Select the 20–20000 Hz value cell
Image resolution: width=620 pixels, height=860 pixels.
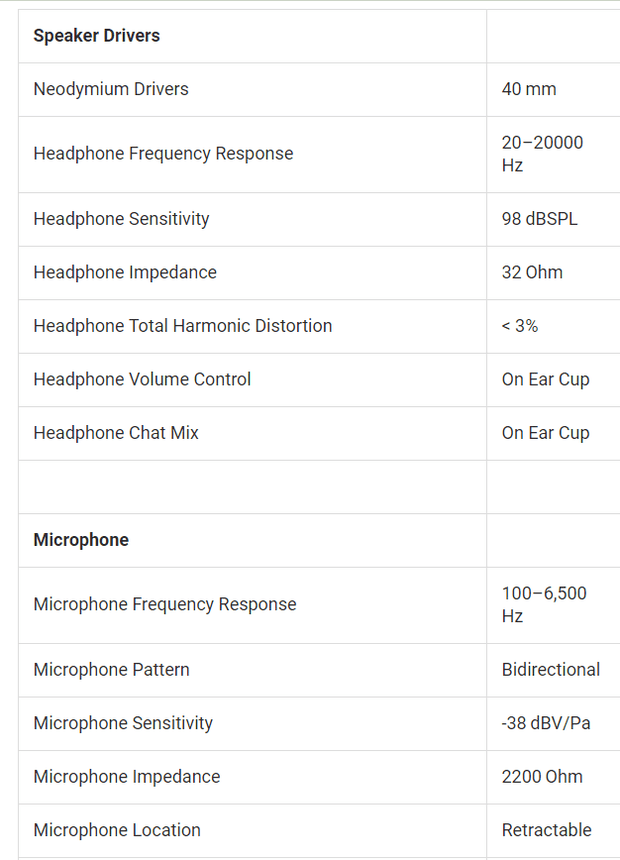pyautogui.click(x=542, y=154)
